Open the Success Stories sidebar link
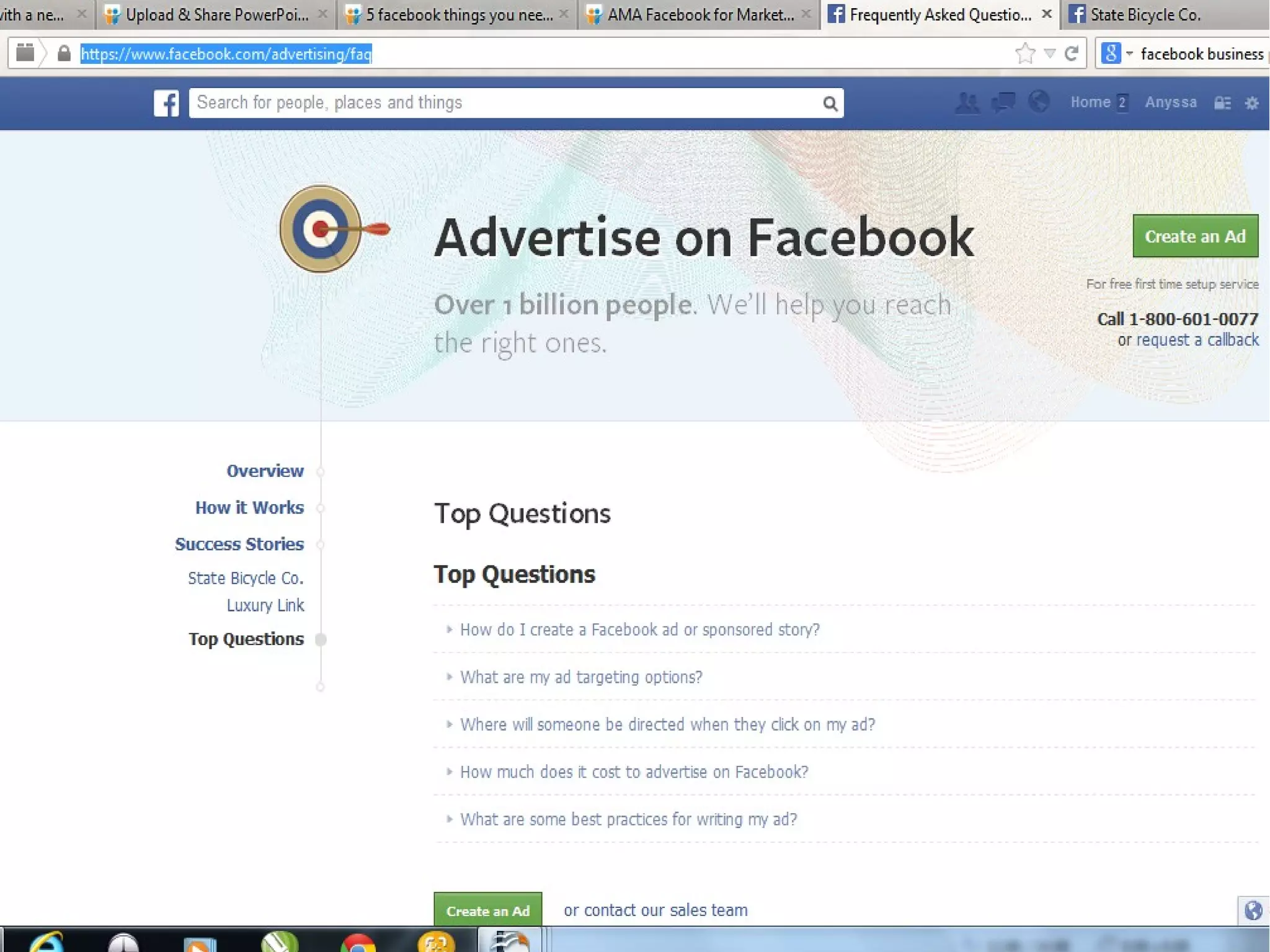 coord(239,544)
